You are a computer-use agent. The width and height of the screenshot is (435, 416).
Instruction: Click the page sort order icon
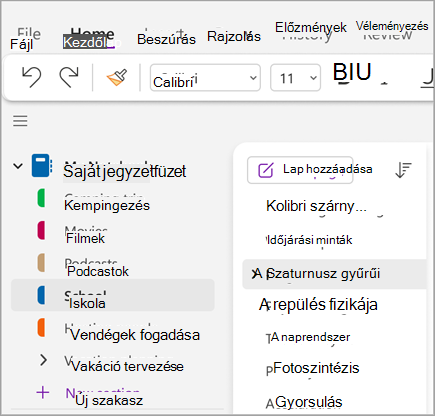click(403, 170)
